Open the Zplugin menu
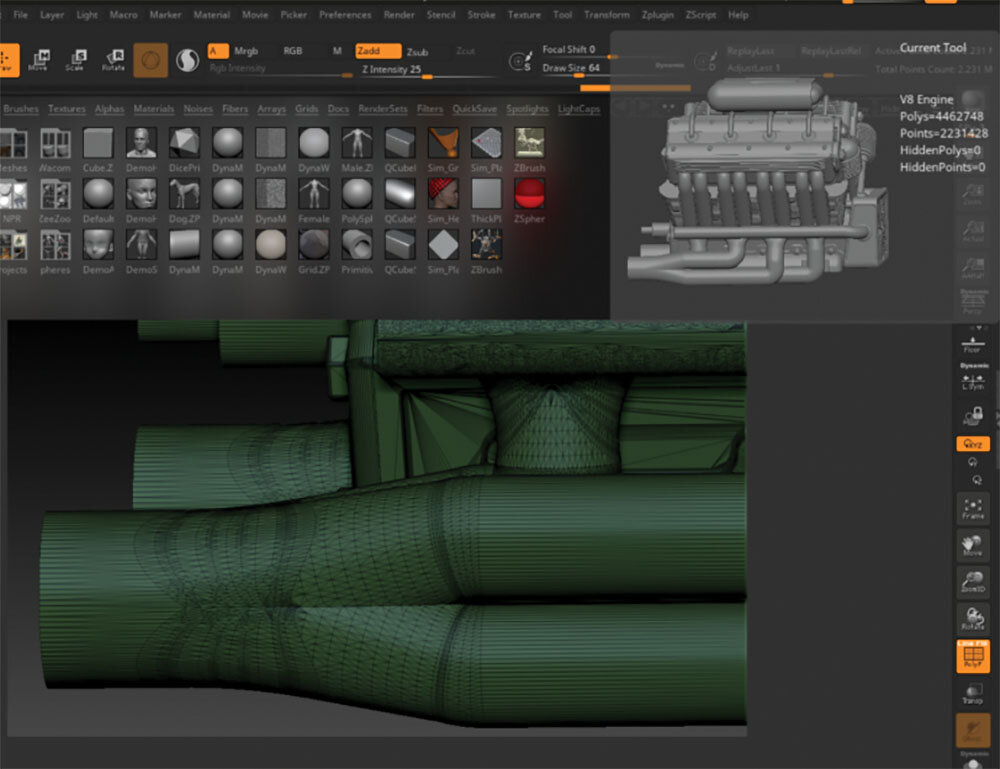1000x769 pixels. pyautogui.click(x=658, y=15)
